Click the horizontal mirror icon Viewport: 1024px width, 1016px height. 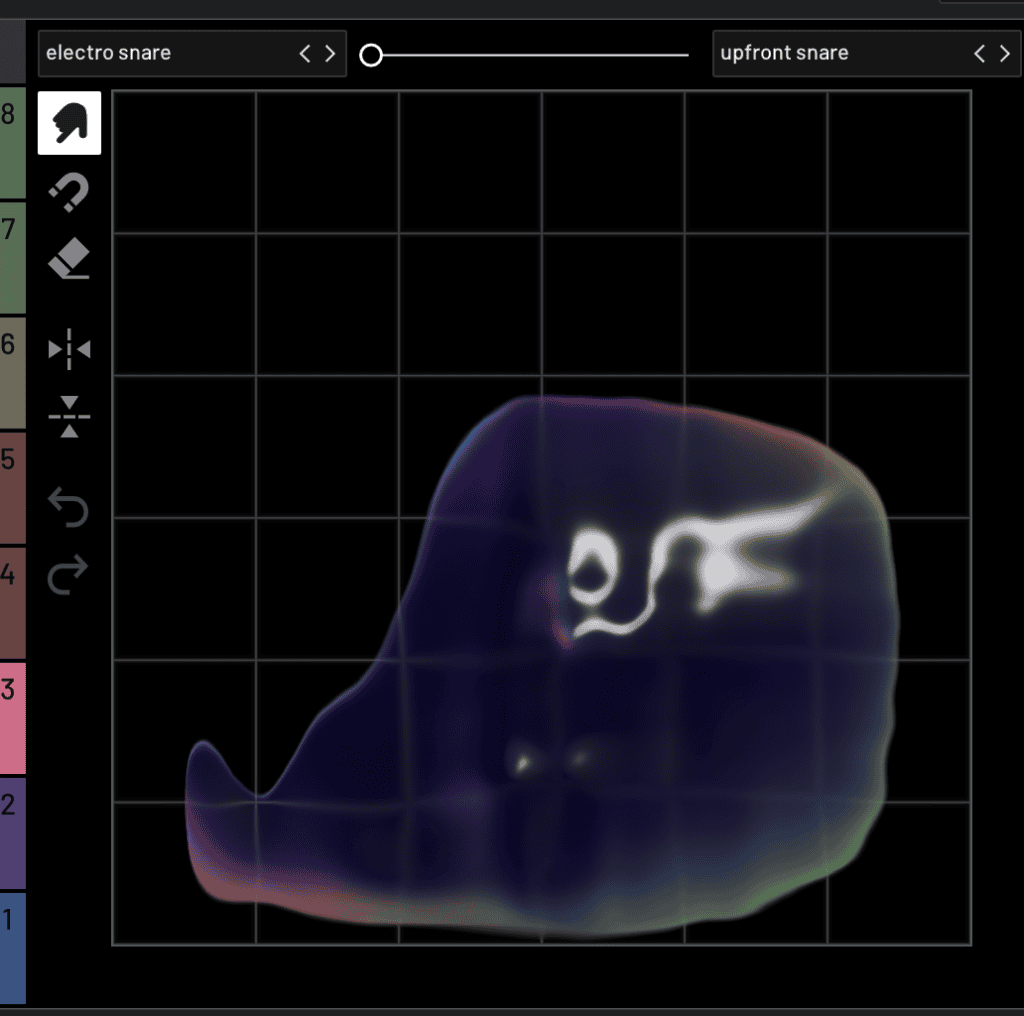pos(69,349)
